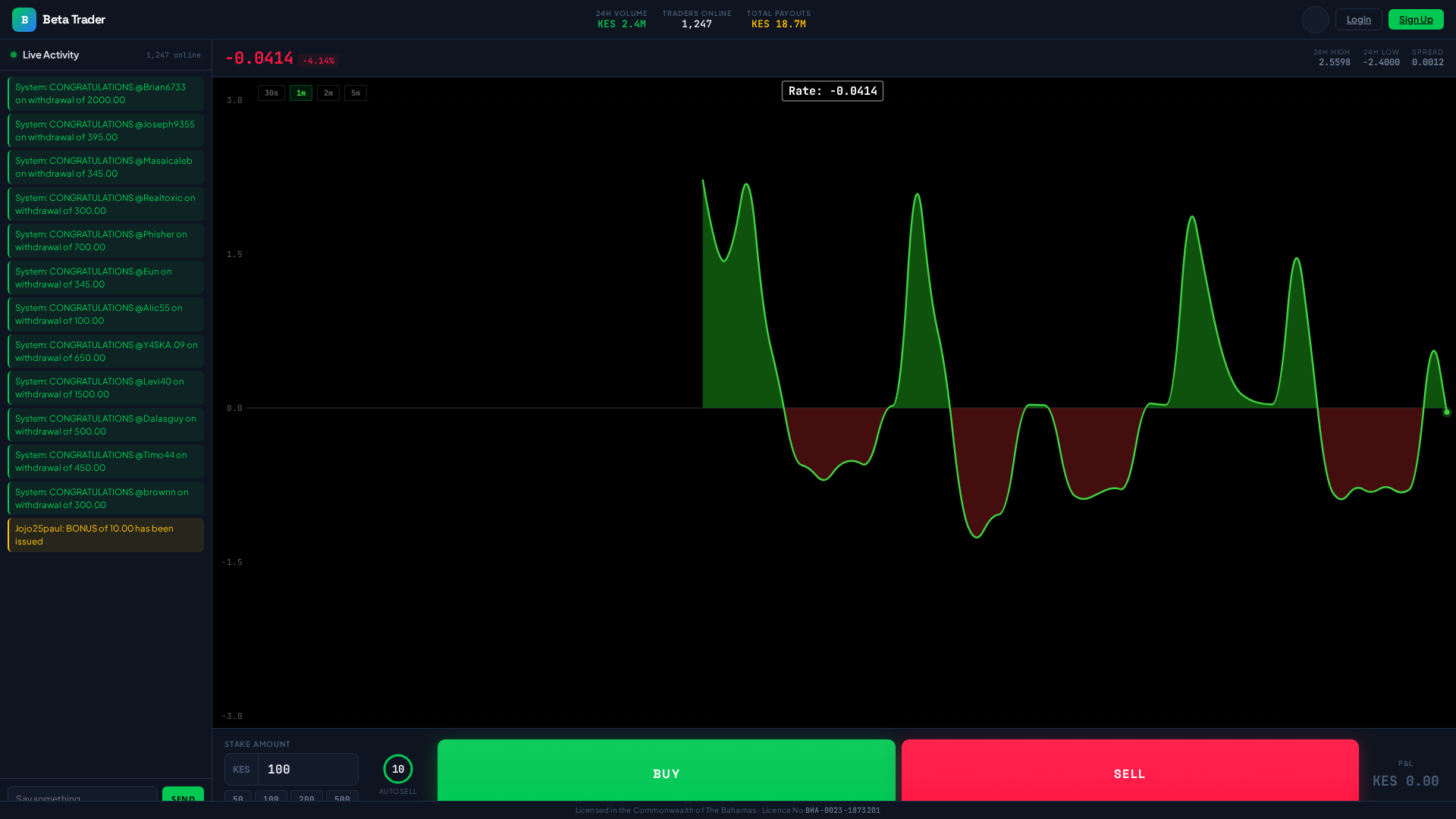The image size is (1456, 819).
Task: Click the licence number BHA-0023-1873201
Action: click(843, 811)
